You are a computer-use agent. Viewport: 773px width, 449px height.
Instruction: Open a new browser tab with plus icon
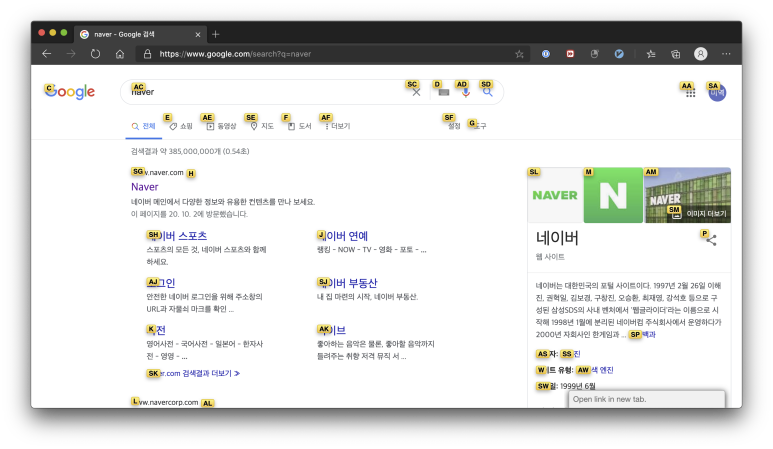tap(215, 34)
